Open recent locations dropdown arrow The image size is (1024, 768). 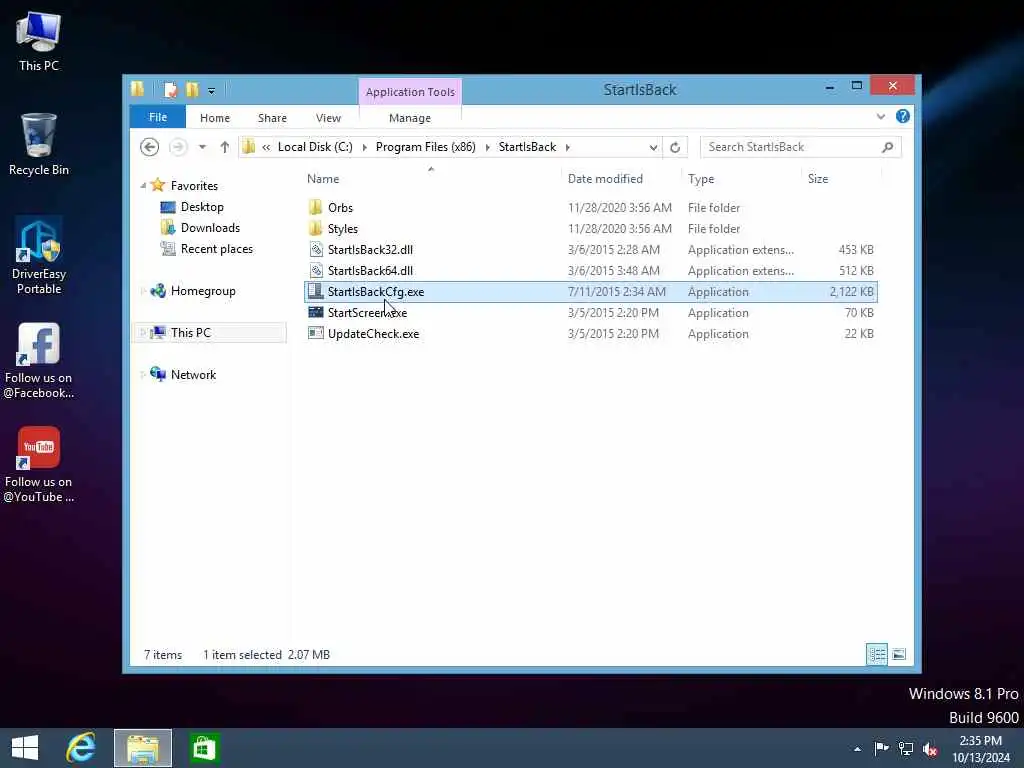202,147
